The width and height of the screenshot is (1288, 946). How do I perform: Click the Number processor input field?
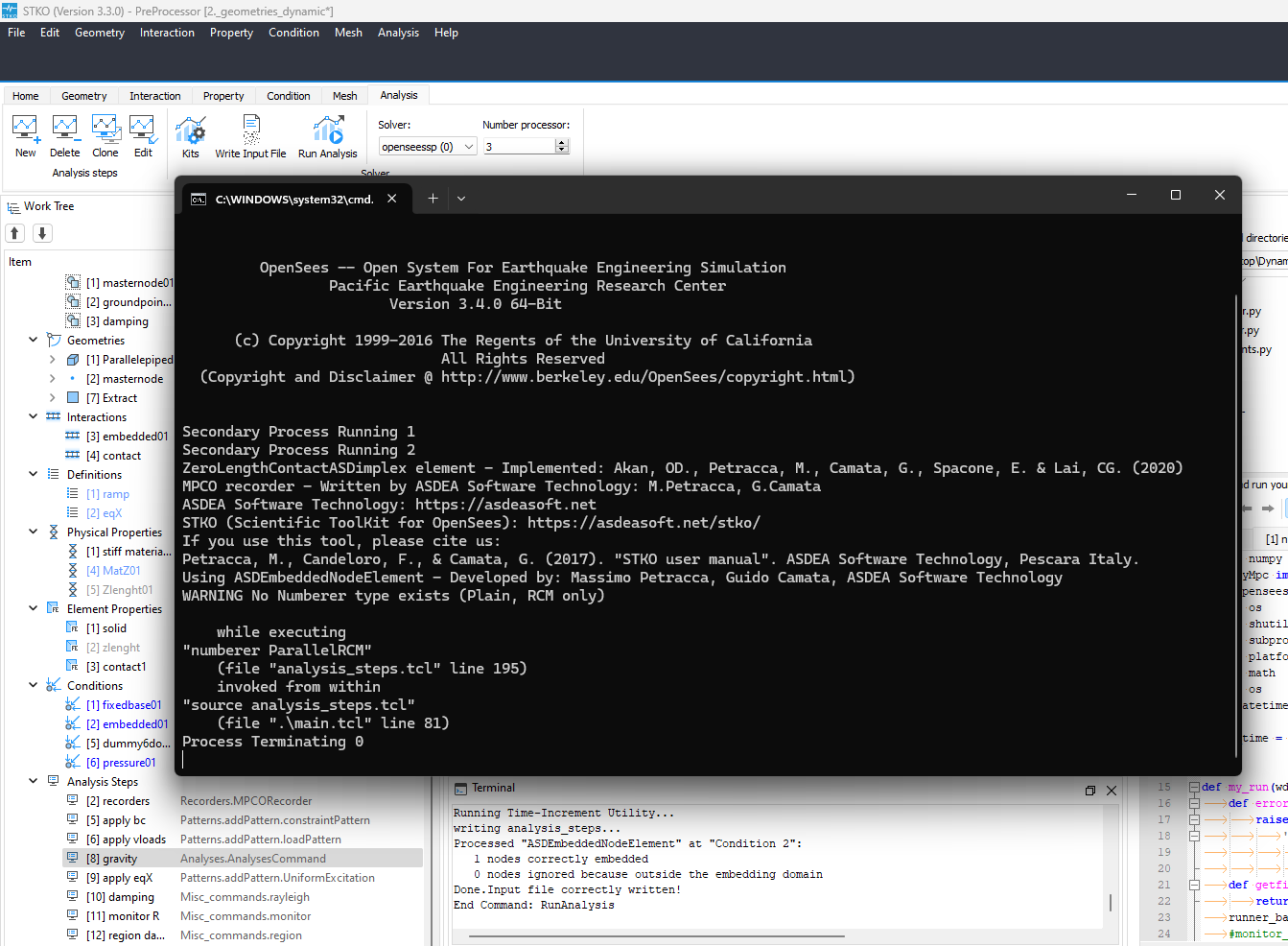pos(519,147)
